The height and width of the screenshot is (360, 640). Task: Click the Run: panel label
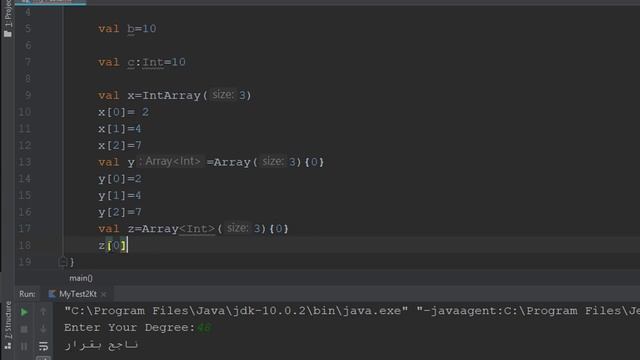click(27, 294)
